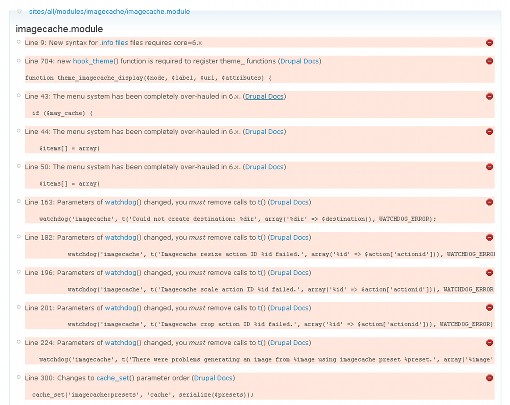The width and height of the screenshot is (510, 405).
Task: Click the red error icon for Line 9
Action: (489, 43)
